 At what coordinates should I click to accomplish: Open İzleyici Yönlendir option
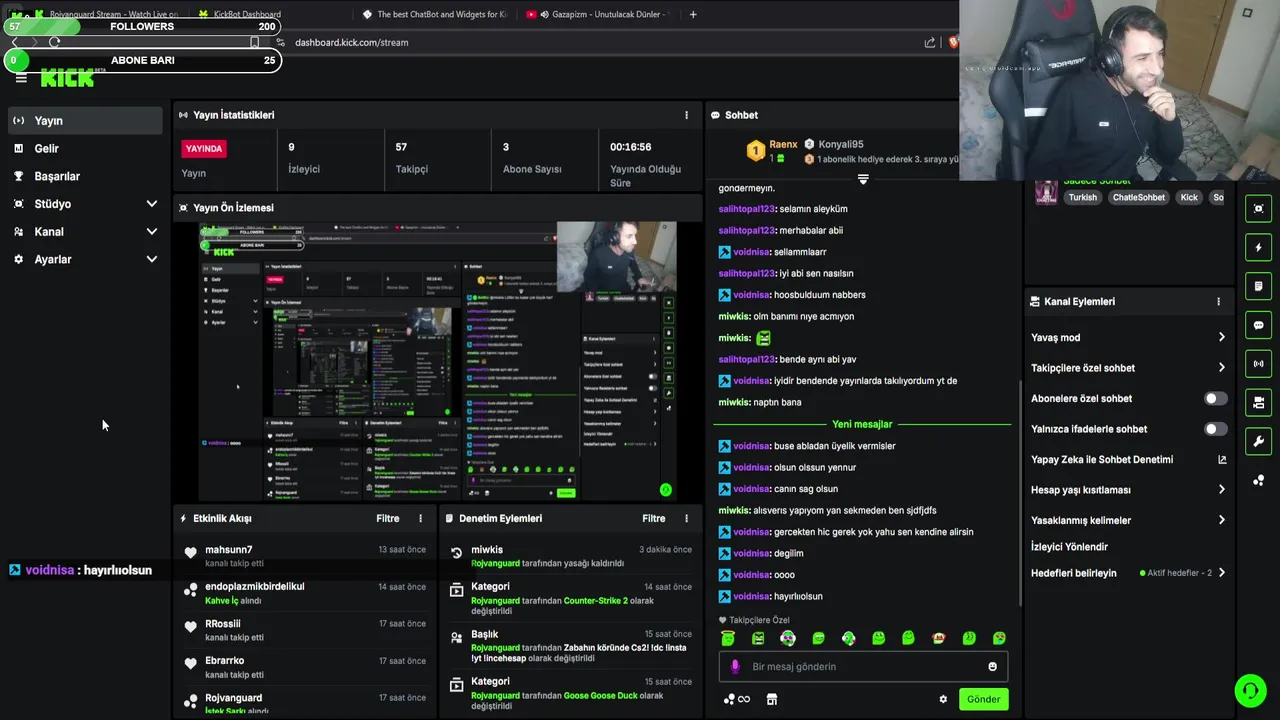tap(1069, 547)
